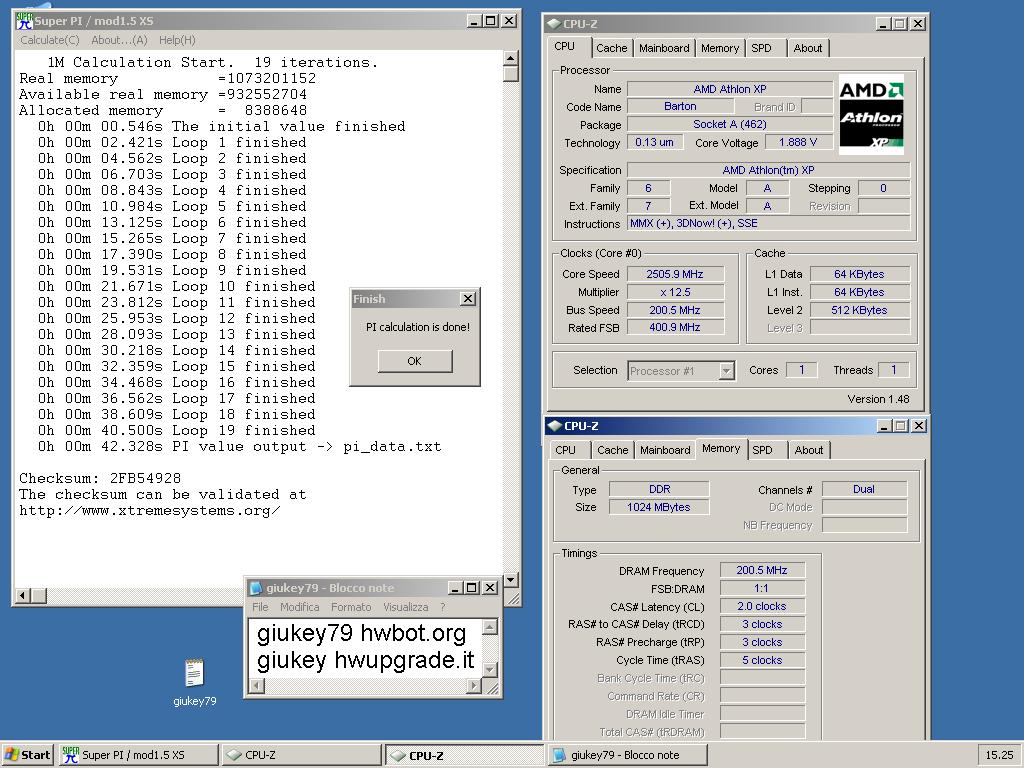
Task: Switch to Super PI in the taskbar
Action: [138, 755]
